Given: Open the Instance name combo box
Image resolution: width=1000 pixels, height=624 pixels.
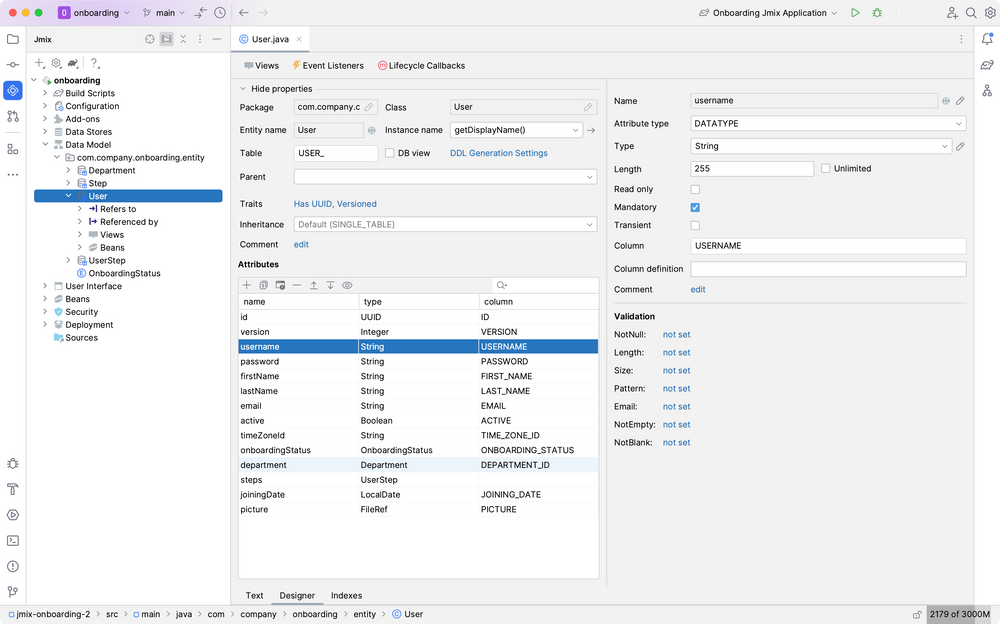Looking at the screenshot, I should pyautogui.click(x=516, y=130).
